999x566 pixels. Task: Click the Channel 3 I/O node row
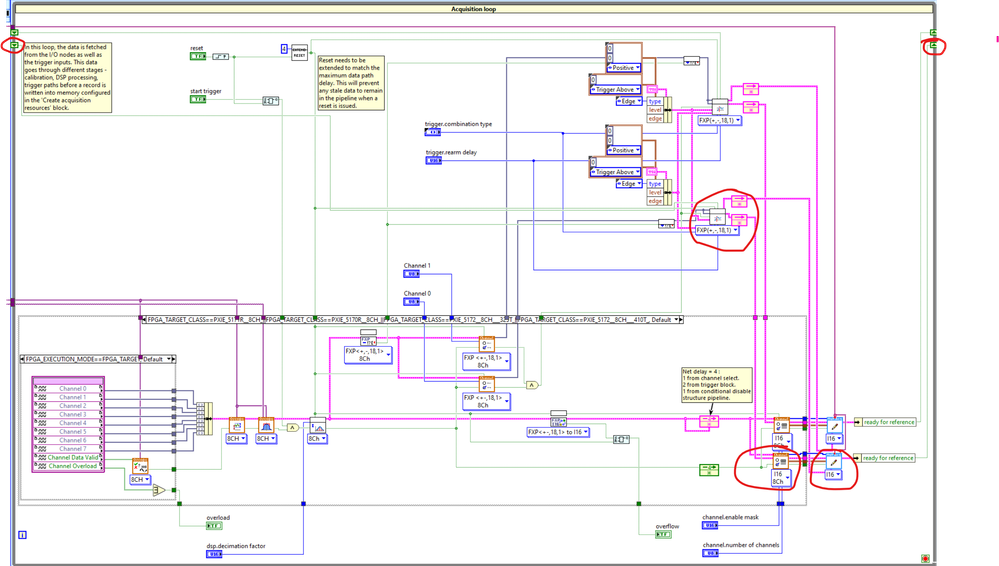tap(68, 414)
